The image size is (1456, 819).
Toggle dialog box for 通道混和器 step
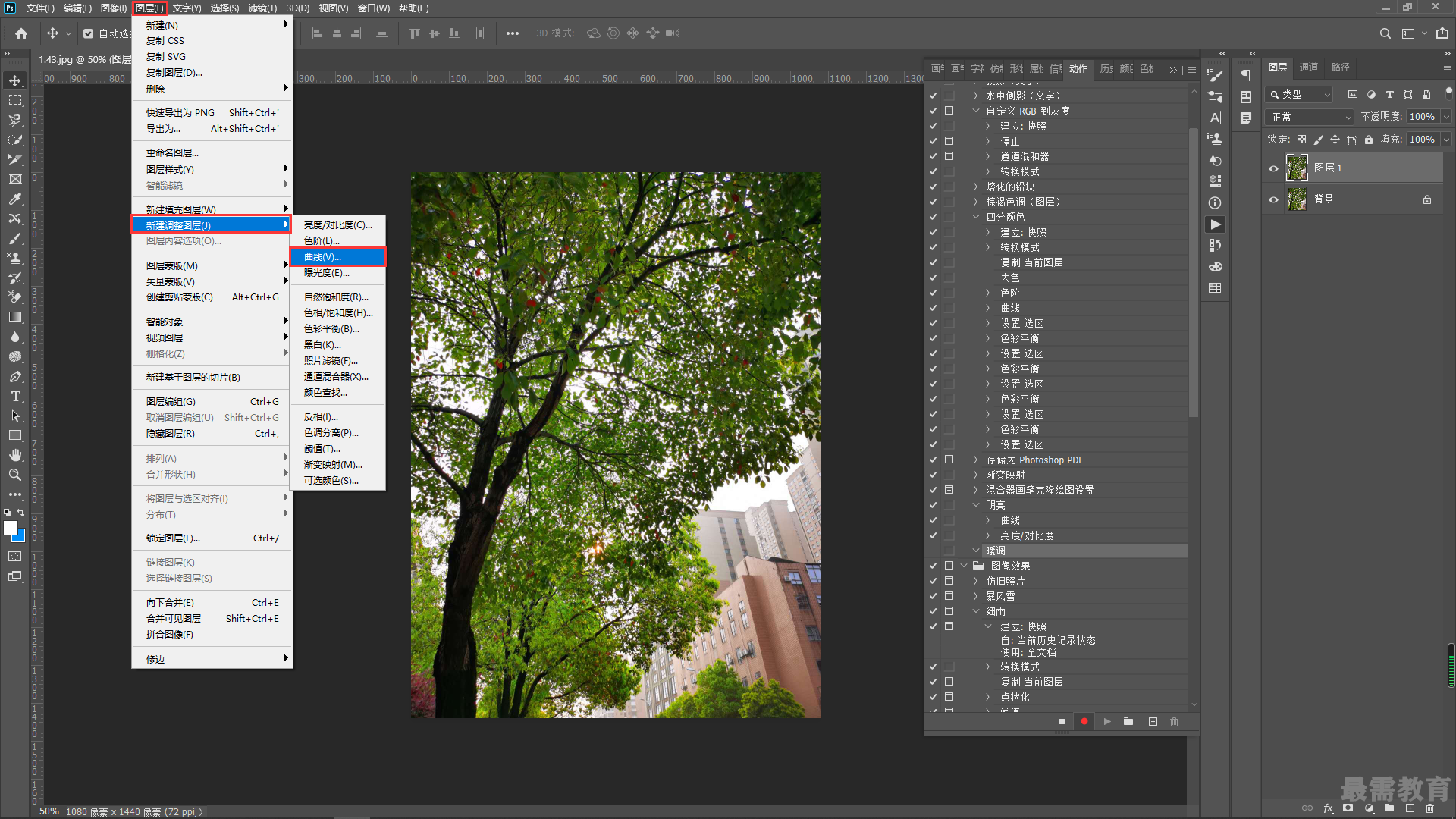pos(949,156)
